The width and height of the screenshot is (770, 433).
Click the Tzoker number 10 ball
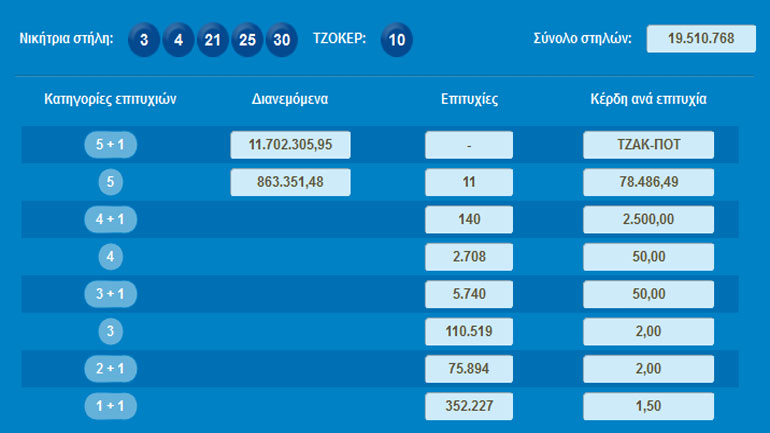pos(397,40)
